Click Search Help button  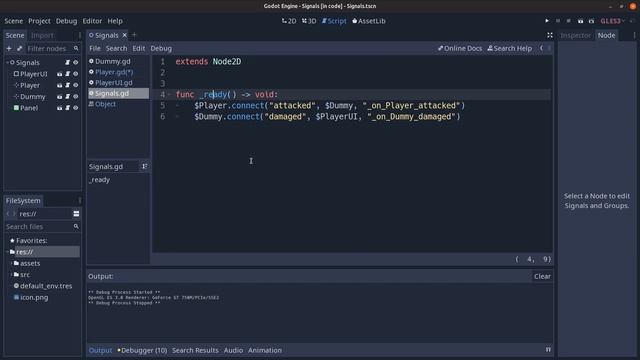click(x=509, y=49)
